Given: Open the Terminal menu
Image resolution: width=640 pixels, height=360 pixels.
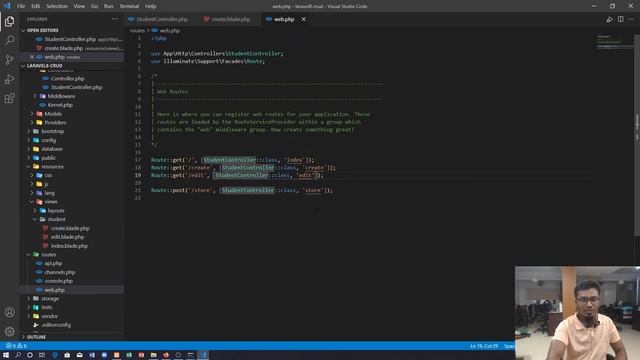Looking at the screenshot, I should pyautogui.click(x=129, y=6).
